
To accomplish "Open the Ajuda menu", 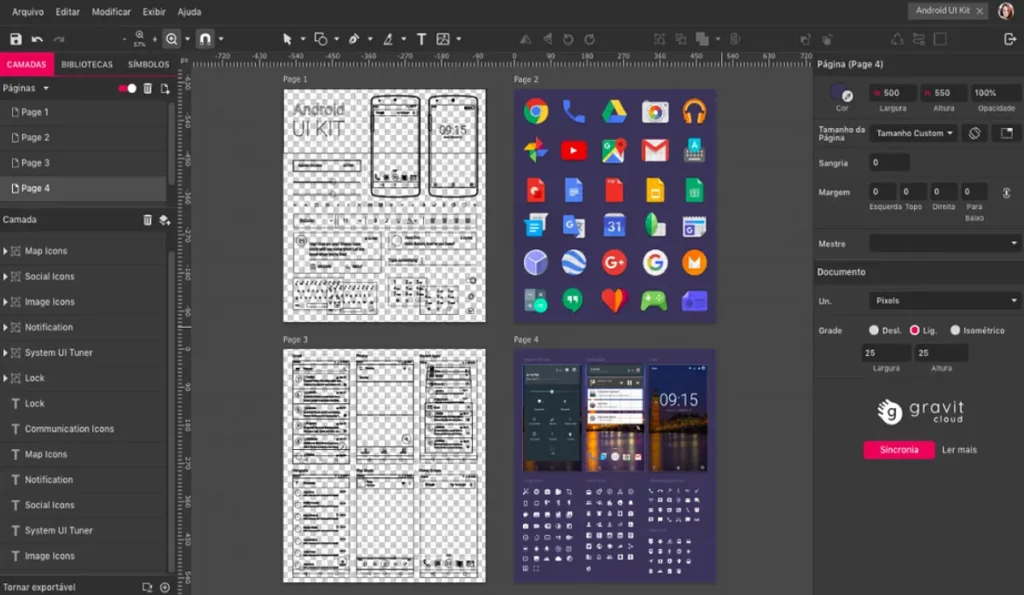I will pyautogui.click(x=189, y=12).
